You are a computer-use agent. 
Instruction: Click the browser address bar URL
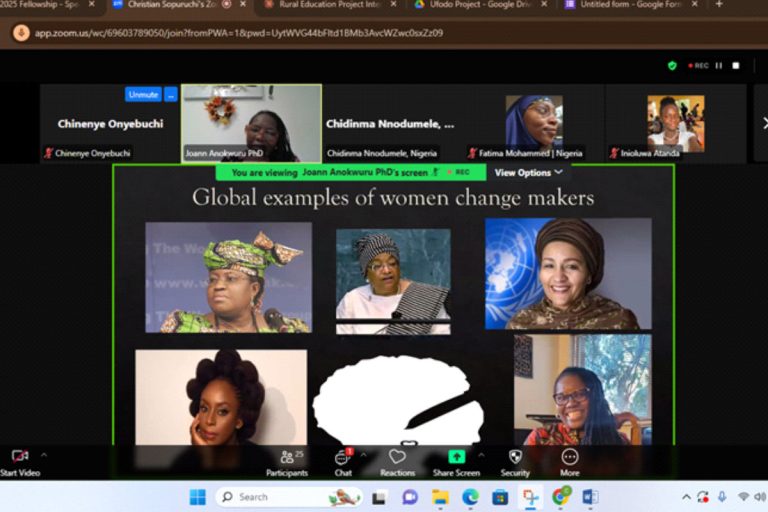coord(240,33)
